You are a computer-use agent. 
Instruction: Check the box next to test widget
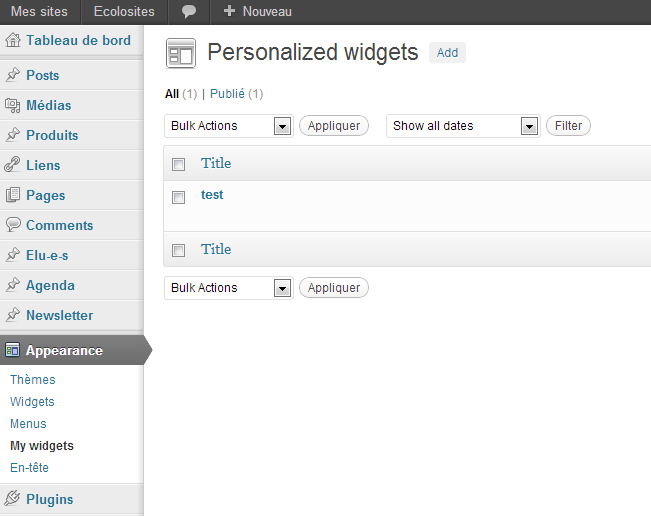pos(179,197)
